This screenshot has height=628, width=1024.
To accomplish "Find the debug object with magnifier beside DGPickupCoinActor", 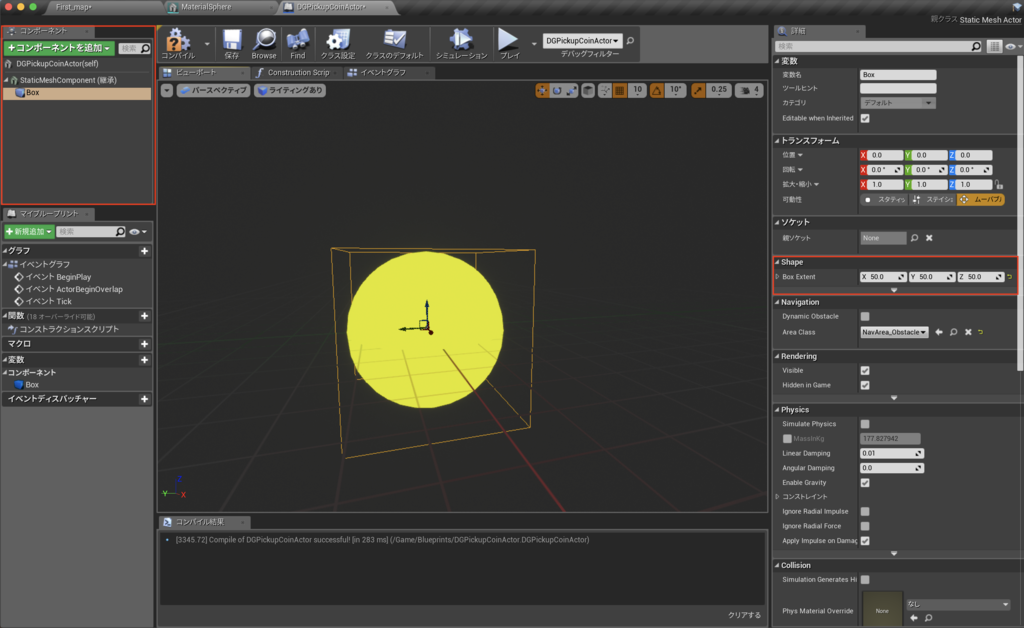I will click(630, 40).
